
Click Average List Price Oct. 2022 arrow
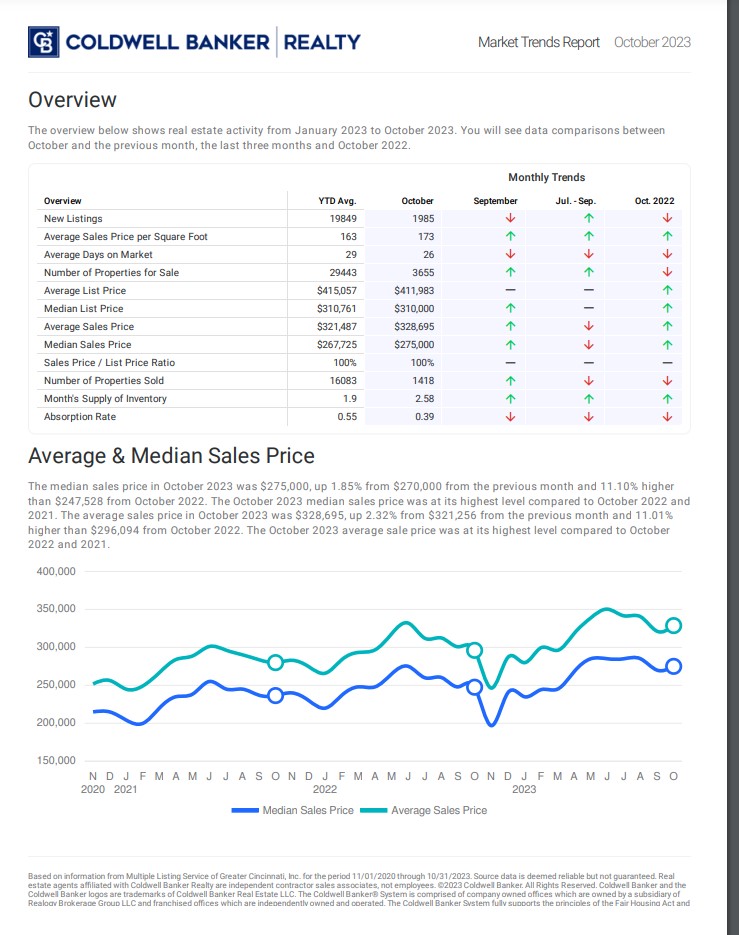click(667, 290)
